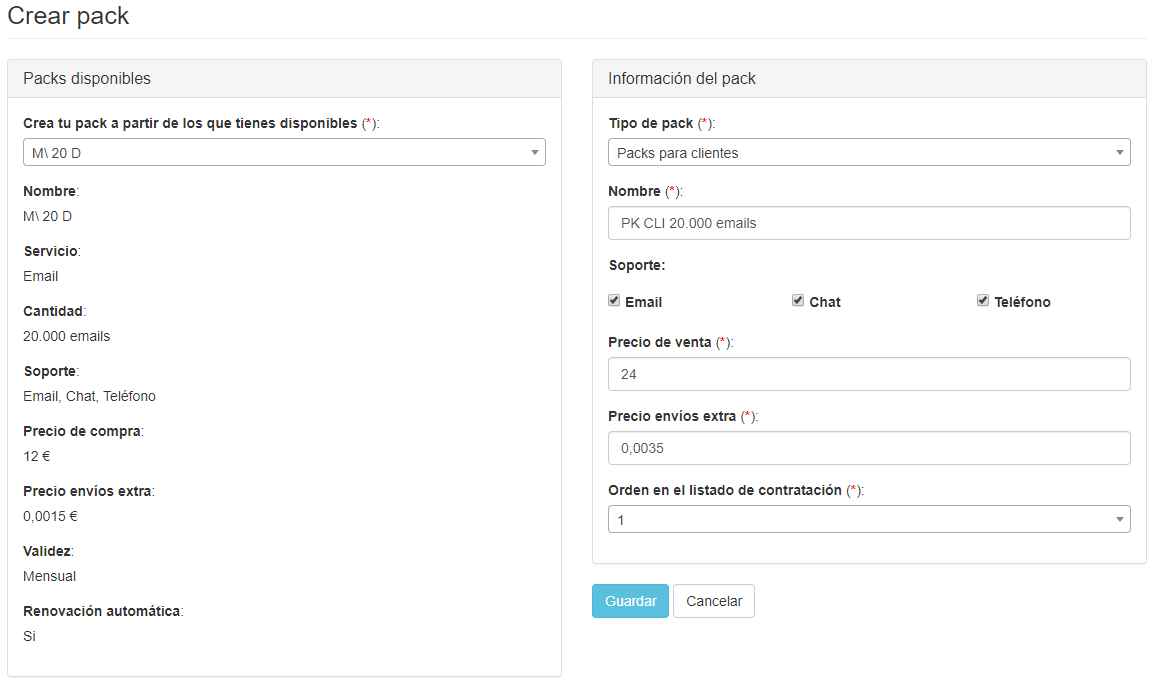Screen dimensions: 1154x683
Task: Click the Información del pack panel header
Action: 682,78
